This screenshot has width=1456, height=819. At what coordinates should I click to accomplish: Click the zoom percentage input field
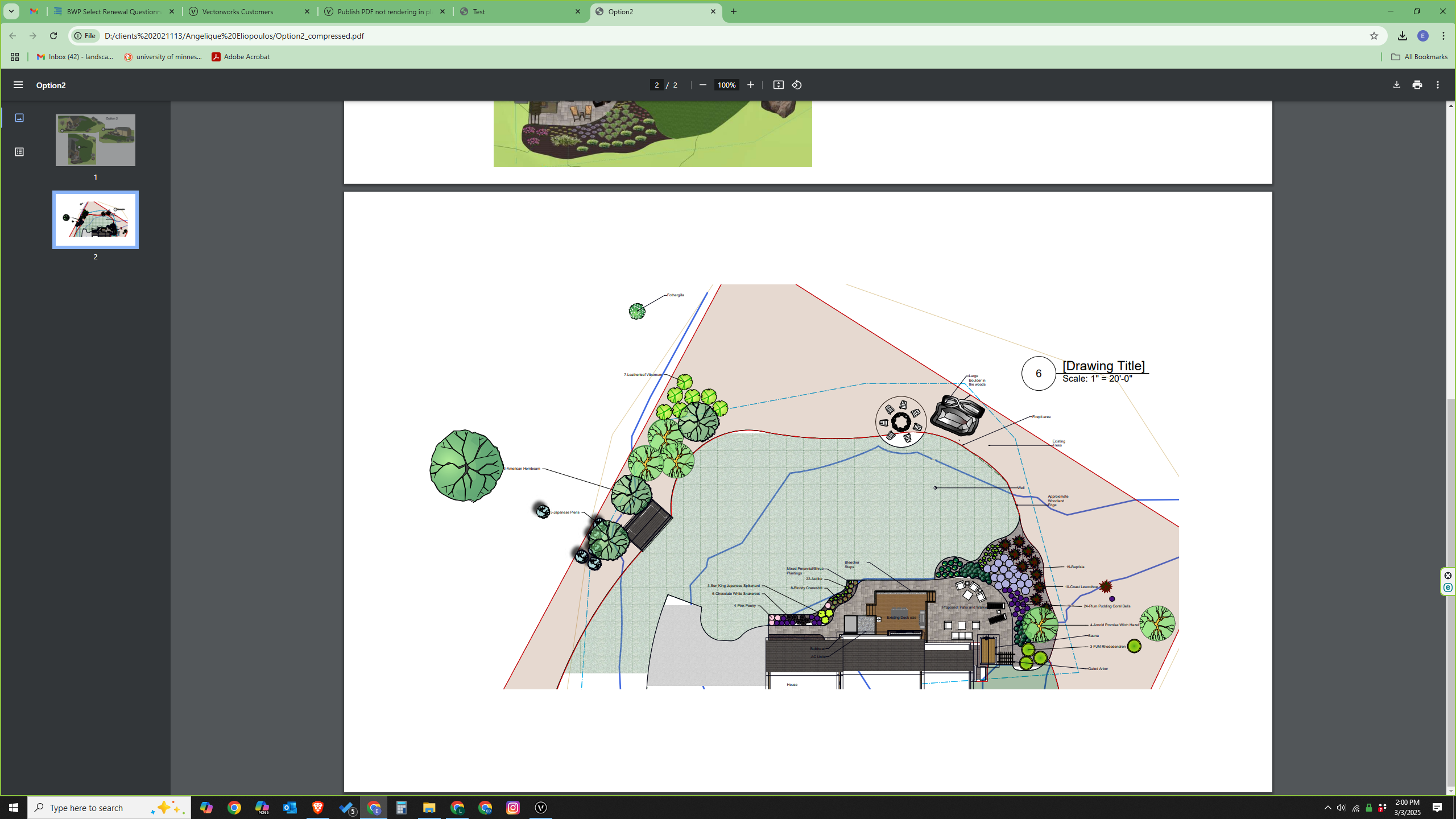pos(726,85)
